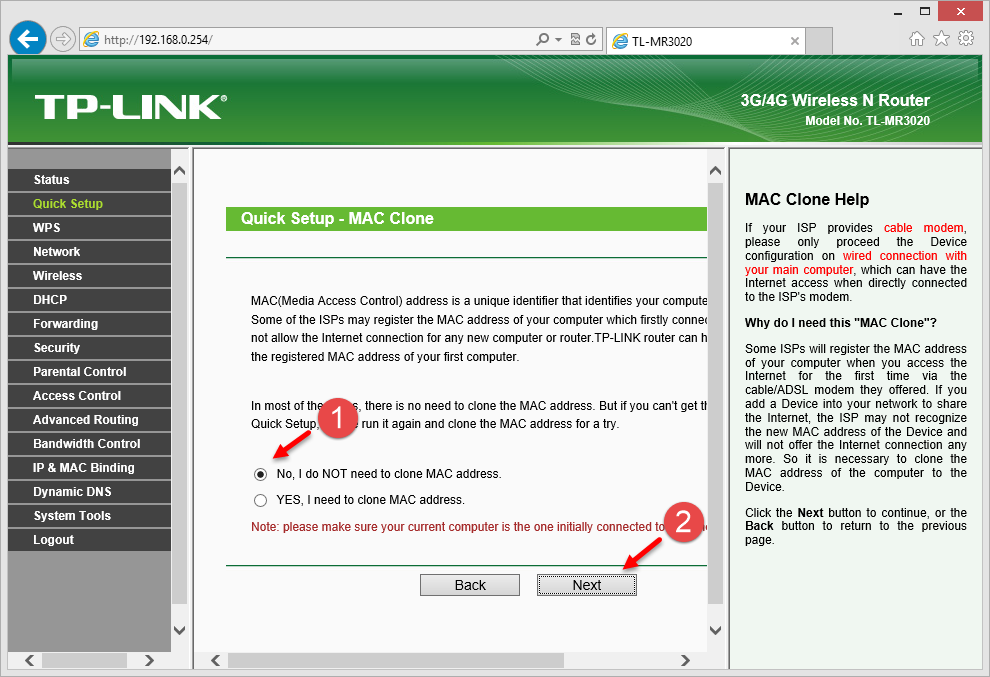The width and height of the screenshot is (990, 677).
Task: Click main content scroll up arrow
Action: click(x=715, y=171)
